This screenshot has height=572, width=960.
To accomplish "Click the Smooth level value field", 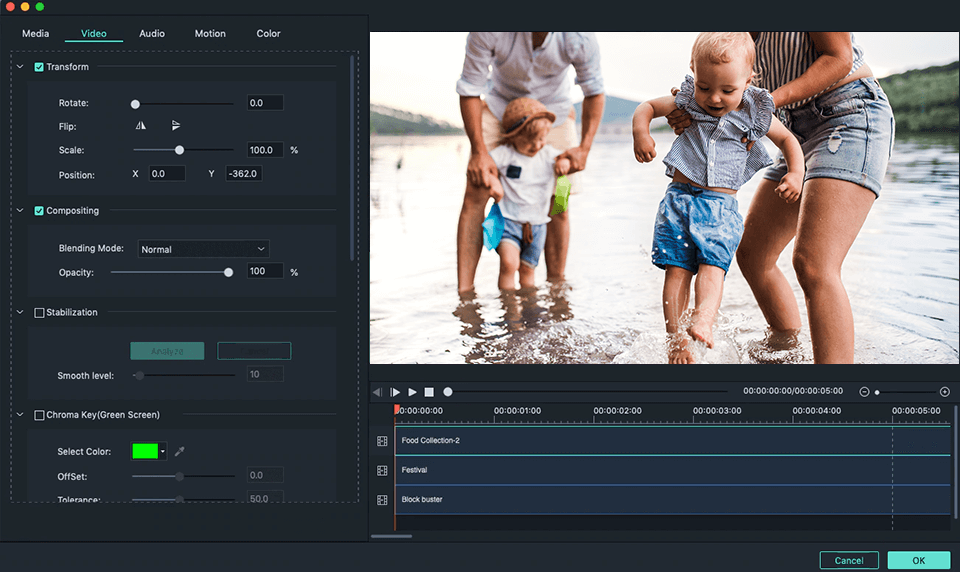I will pos(265,374).
